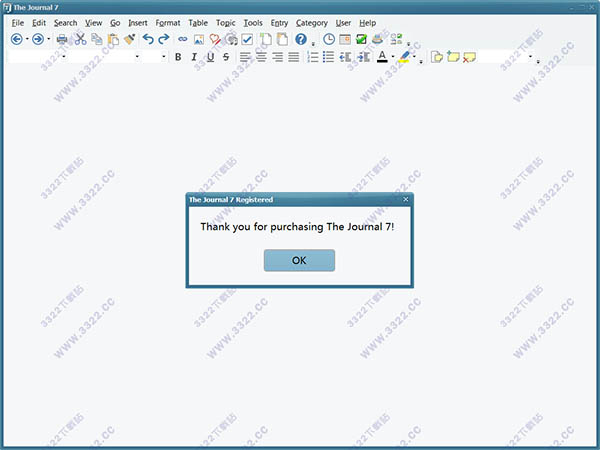This screenshot has width=600, height=450.
Task: Toggle bold formatting
Action: click(178, 57)
